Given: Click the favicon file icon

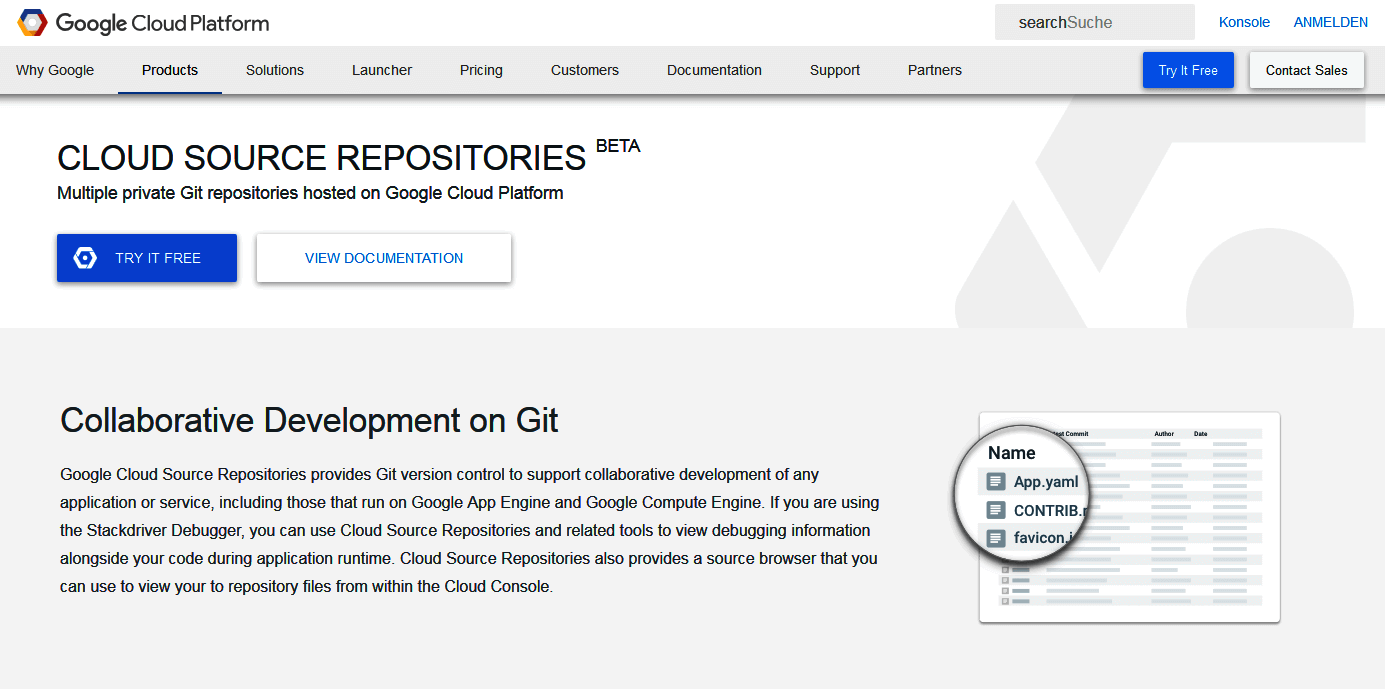Looking at the screenshot, I should coord(995,537).
